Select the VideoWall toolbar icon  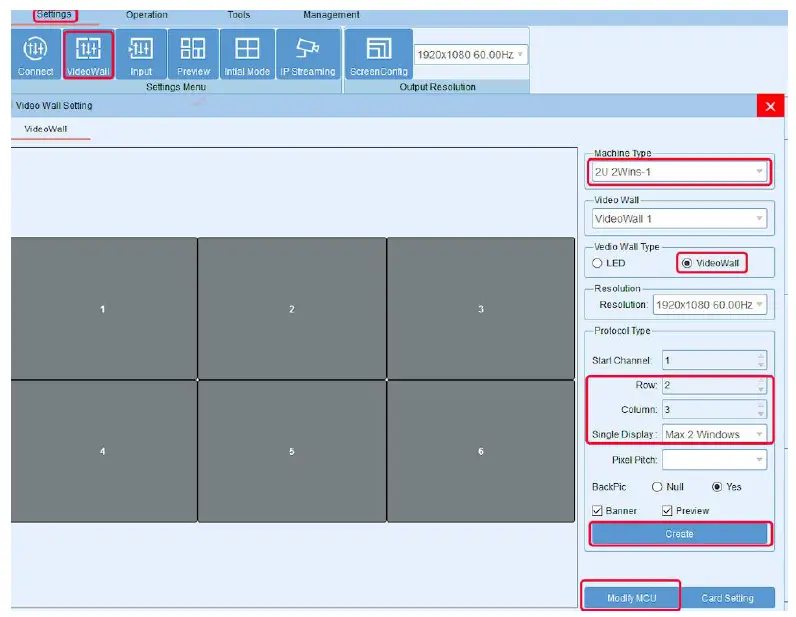click(88, 54)
